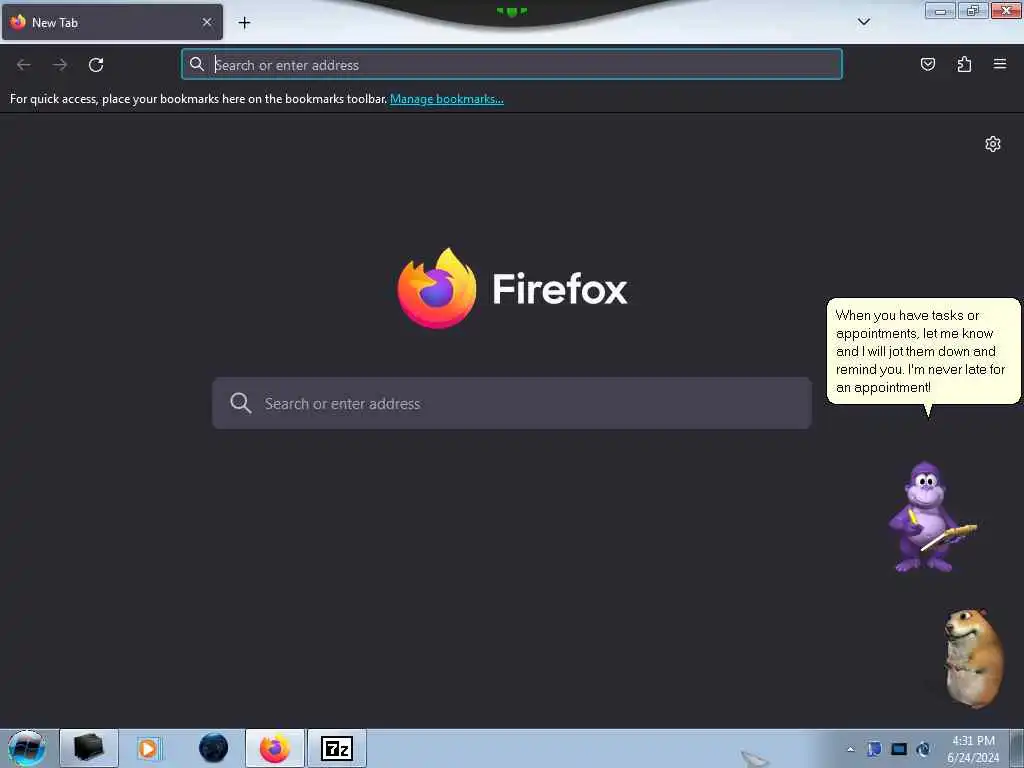
Task: Click the green-eyed icon at window top
Action: click(x=512, y=11)
